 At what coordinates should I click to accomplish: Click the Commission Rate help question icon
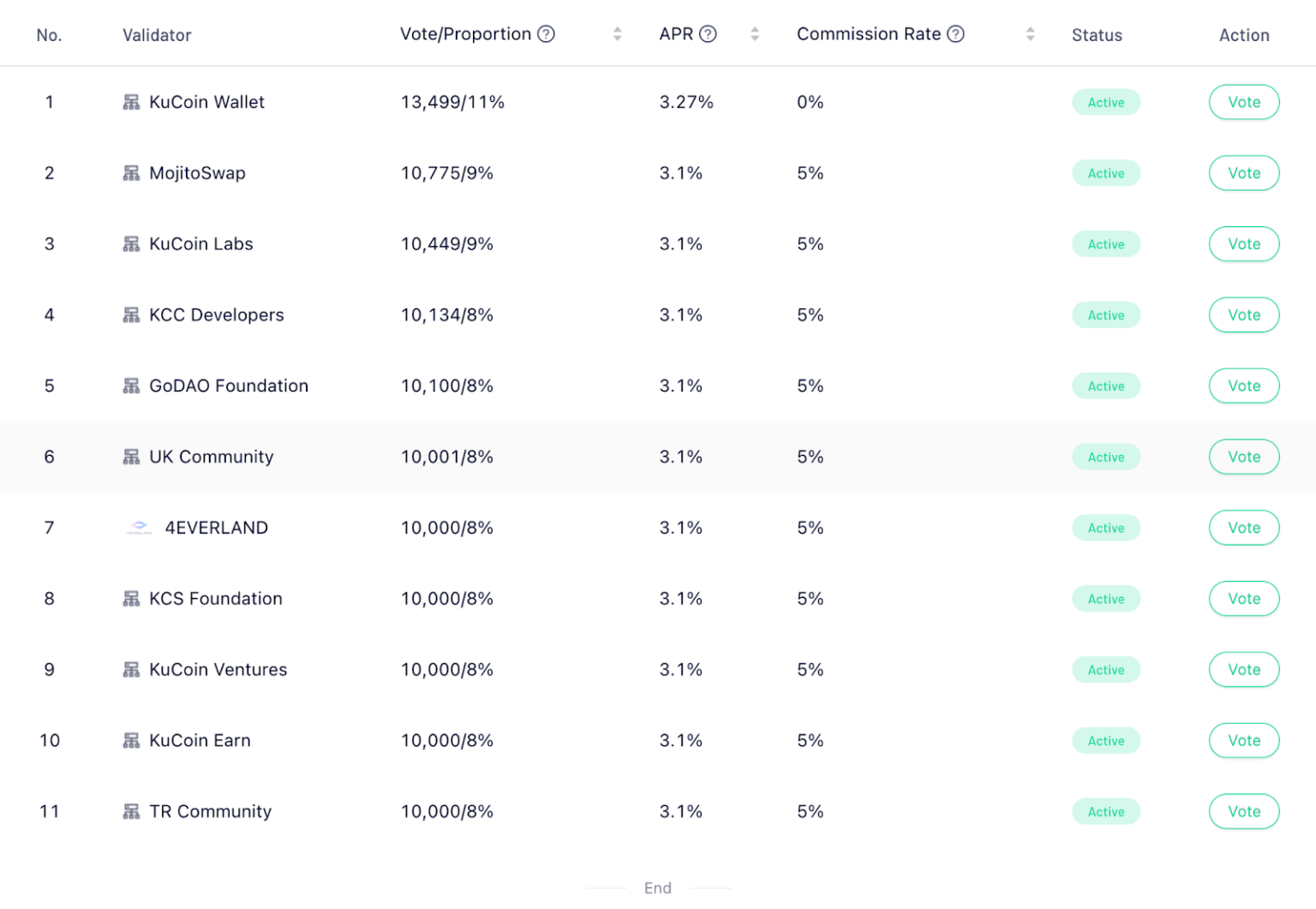955,34
